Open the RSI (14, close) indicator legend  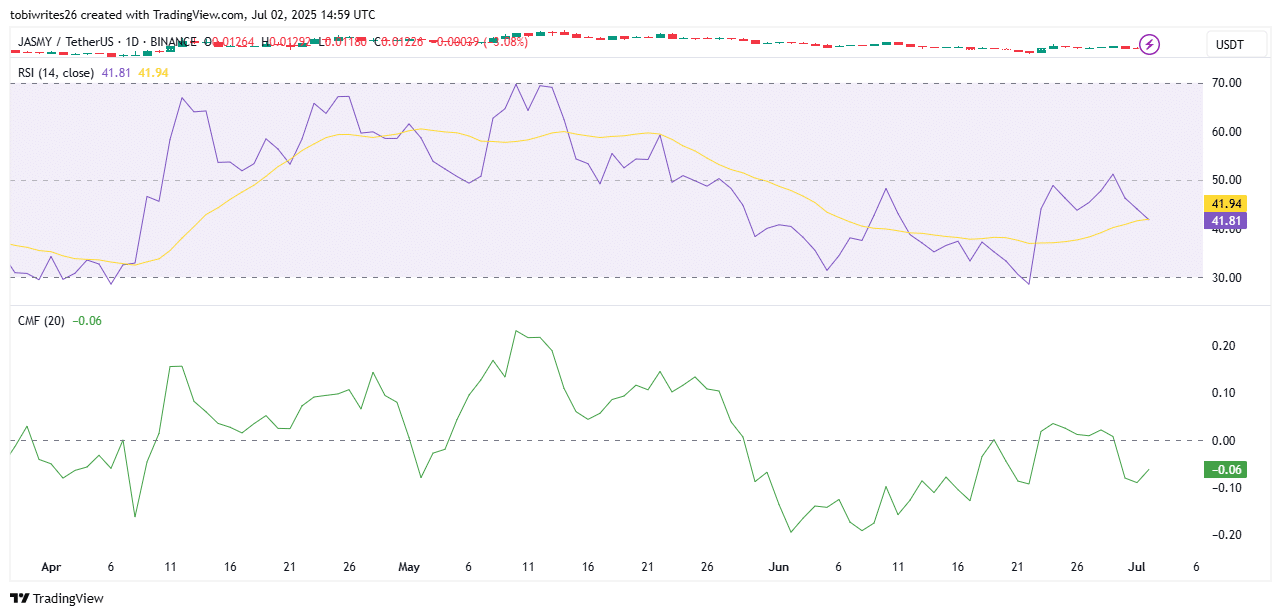[x=56, y=73]
